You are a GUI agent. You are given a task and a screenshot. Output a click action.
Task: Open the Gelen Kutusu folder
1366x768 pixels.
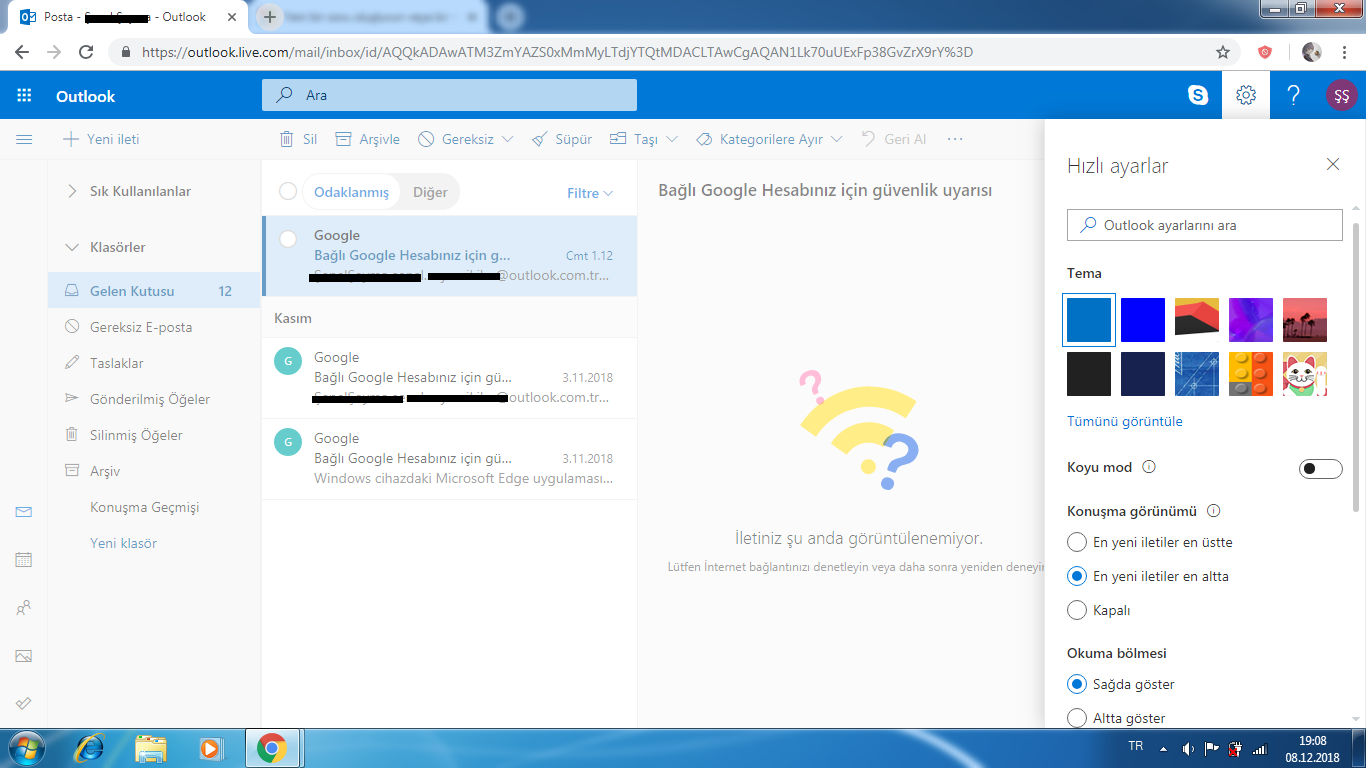tap(154, 291)
